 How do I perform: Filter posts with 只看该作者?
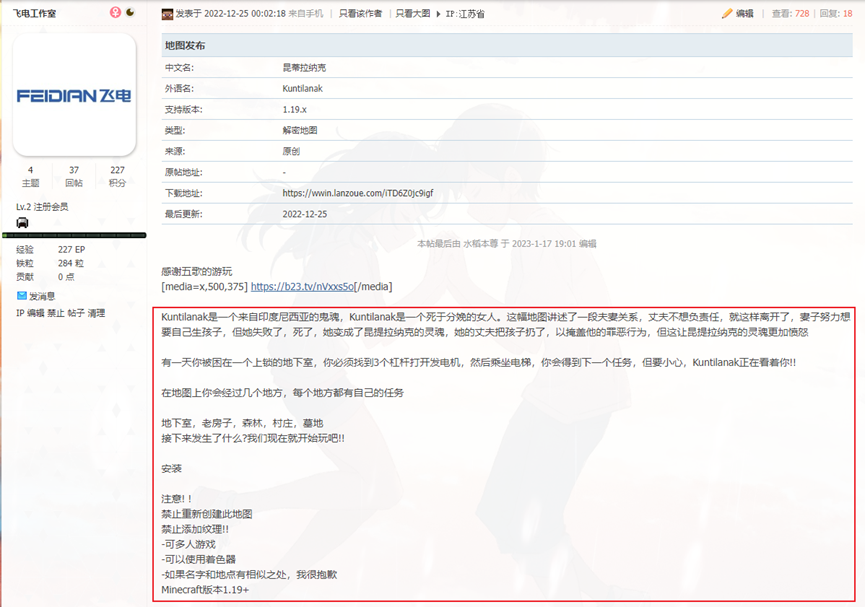[x=360, y=13]
